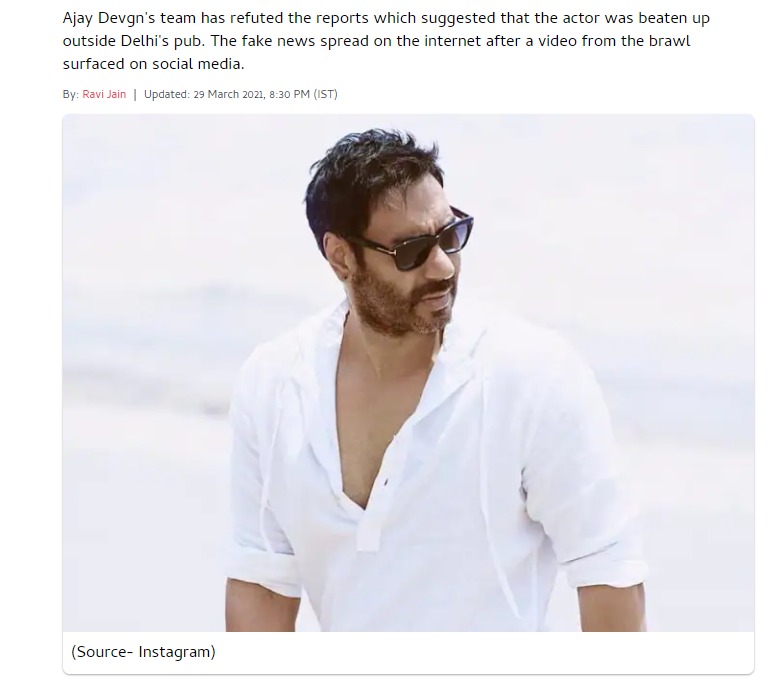Open author Ravi Jain's profile link

(x=104, y=94)
